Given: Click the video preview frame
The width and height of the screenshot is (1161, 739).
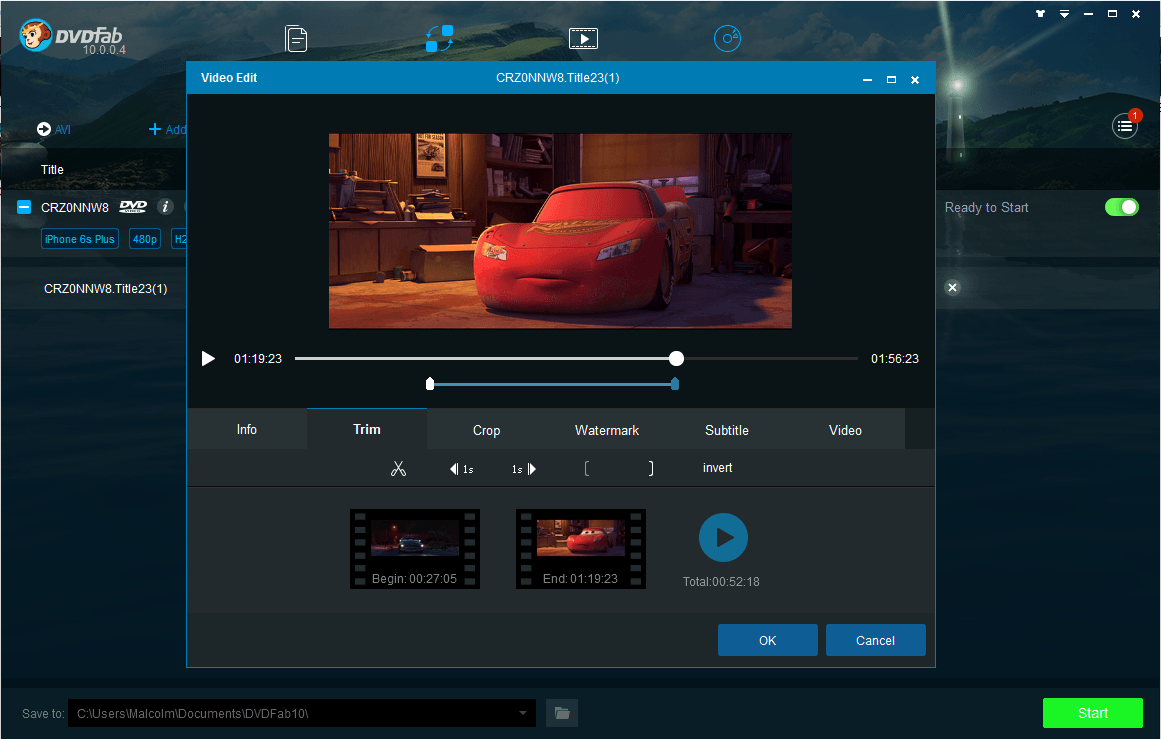Looking at the screenshot, I should [x=561, y=230].
